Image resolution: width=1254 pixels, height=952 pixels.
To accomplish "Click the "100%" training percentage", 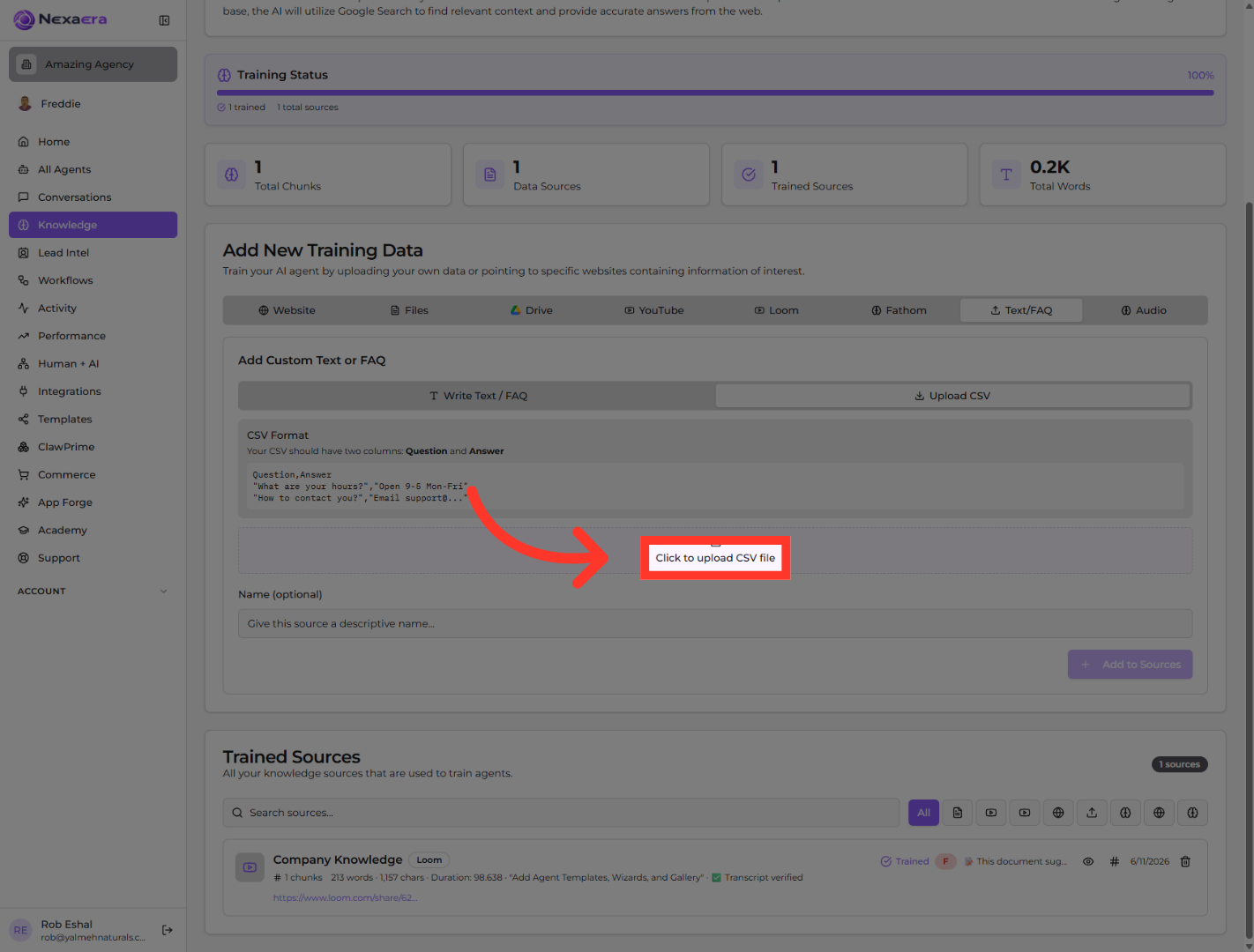I will 1200,76.
